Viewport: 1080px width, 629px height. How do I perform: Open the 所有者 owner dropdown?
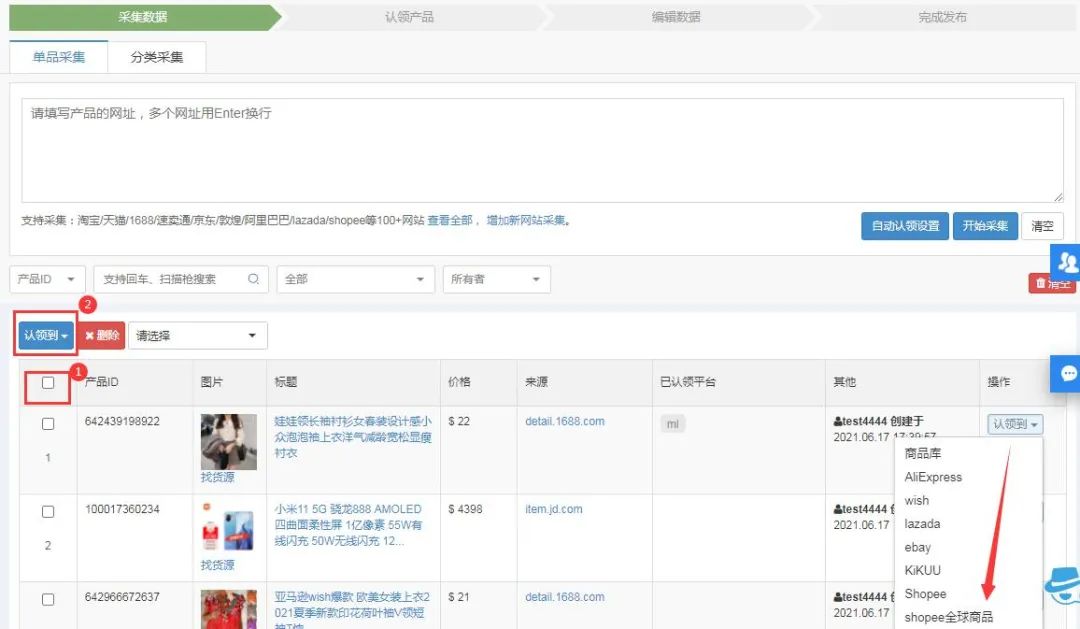496,279
